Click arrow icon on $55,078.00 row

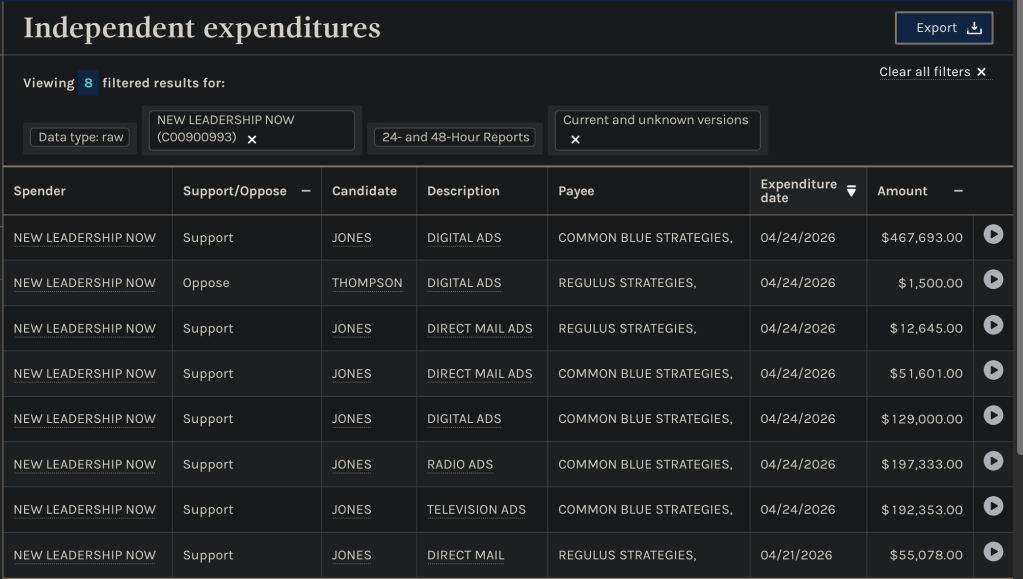(x=992, y=551)
